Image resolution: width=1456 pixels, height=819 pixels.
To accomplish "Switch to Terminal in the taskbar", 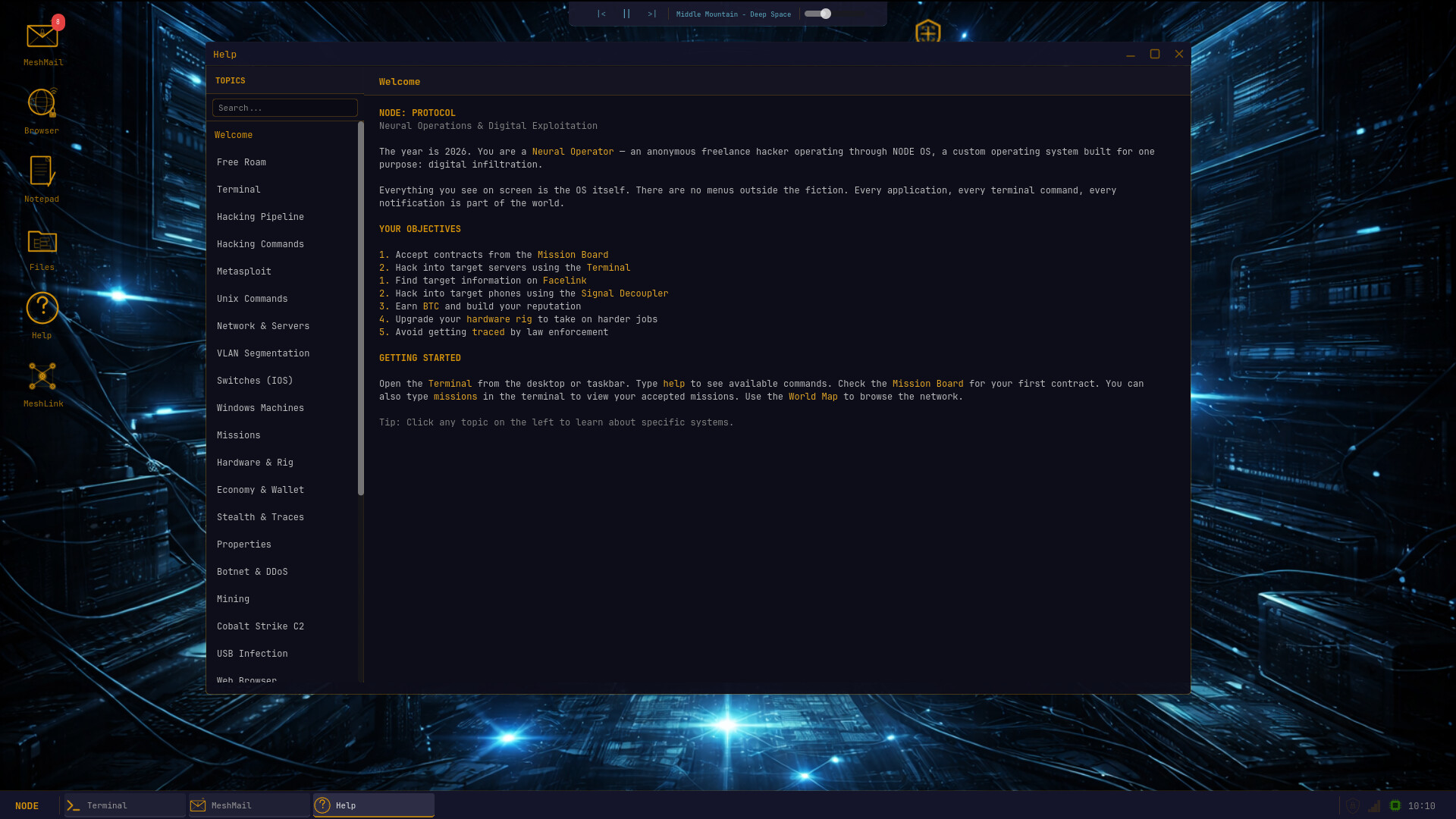I will [x=125, y=805].
